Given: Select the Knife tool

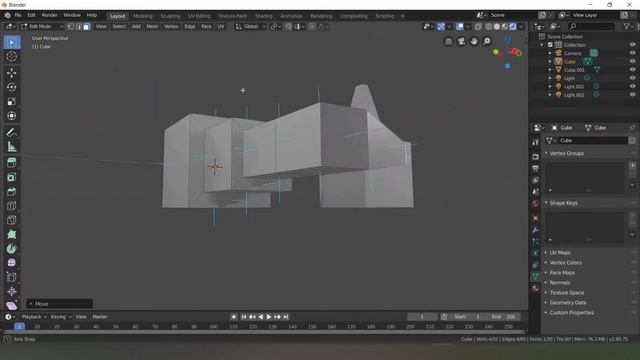Looking at the screenshot, I should 12,220.
